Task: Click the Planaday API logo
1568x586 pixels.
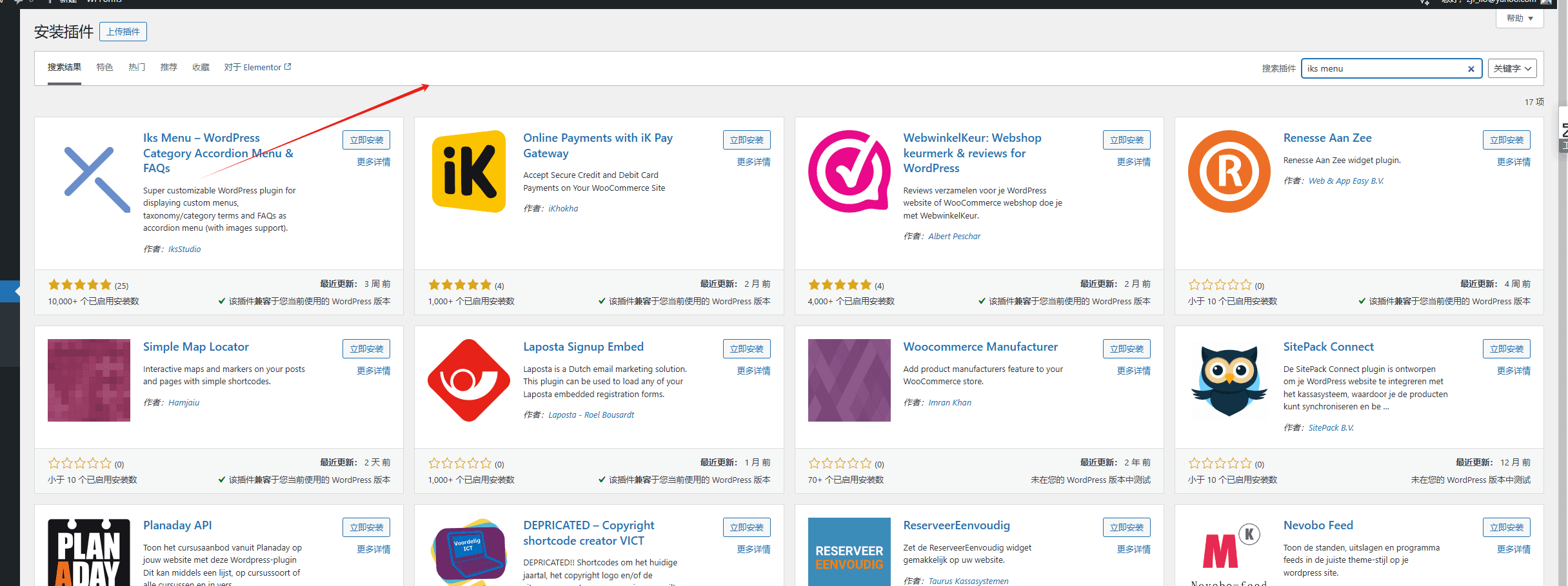Action: [89, 552]
